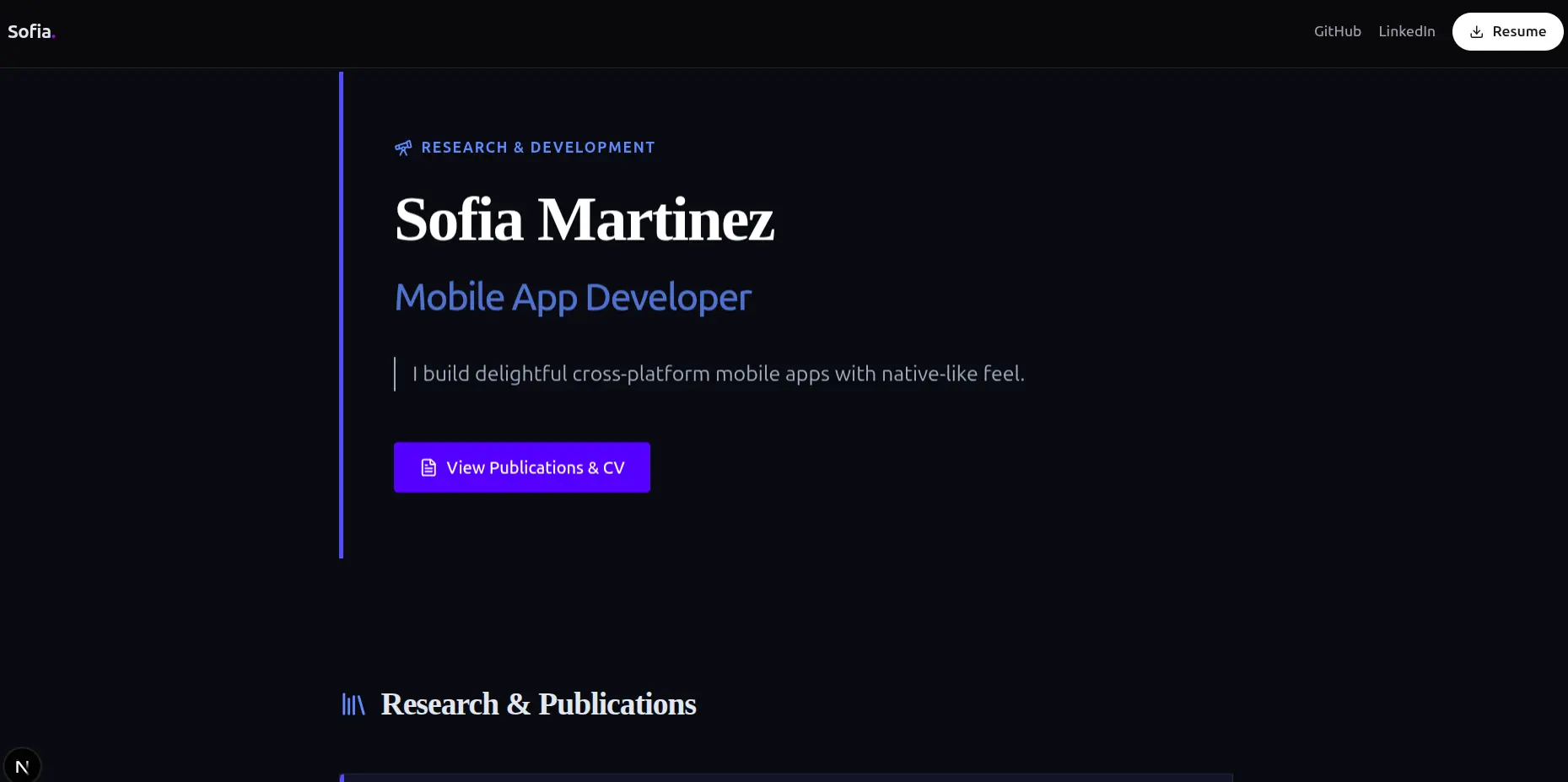Click the first publication card's top edge
The width and height of the screenshot is (1568, 782).
click(785, 776)
